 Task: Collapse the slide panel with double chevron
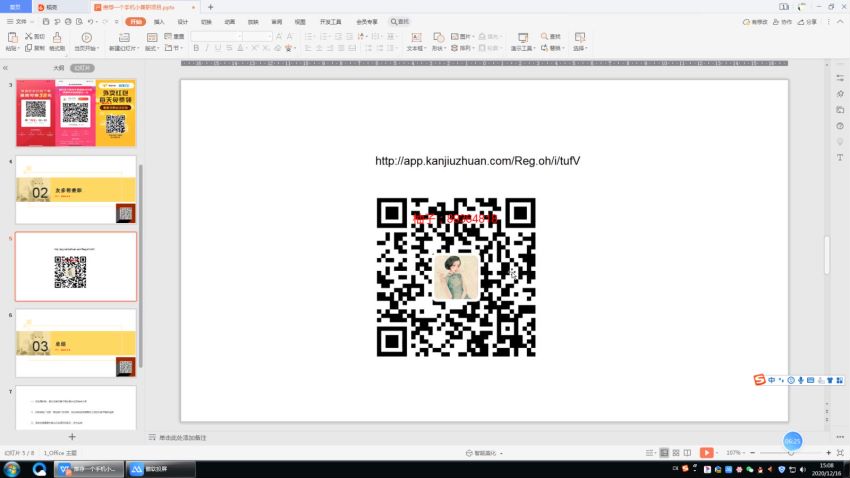pos(5,68)
